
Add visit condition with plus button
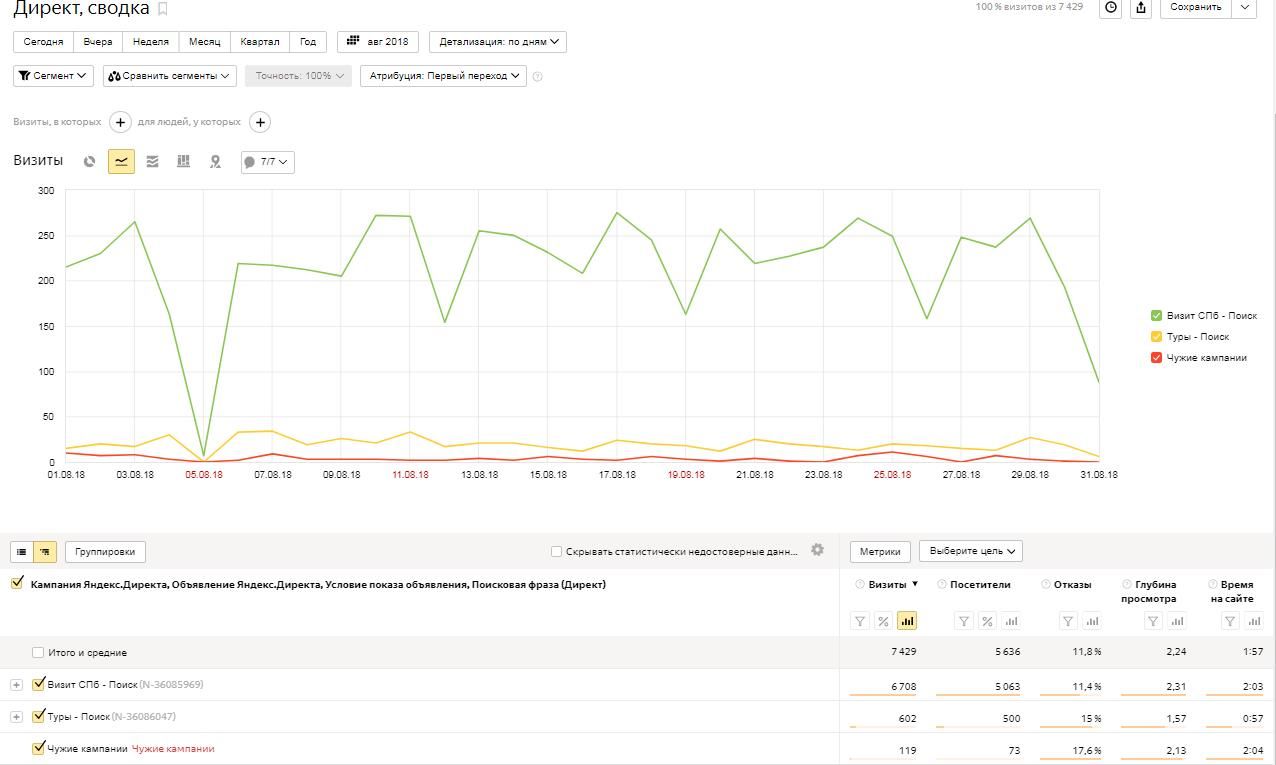click(120, 122)
